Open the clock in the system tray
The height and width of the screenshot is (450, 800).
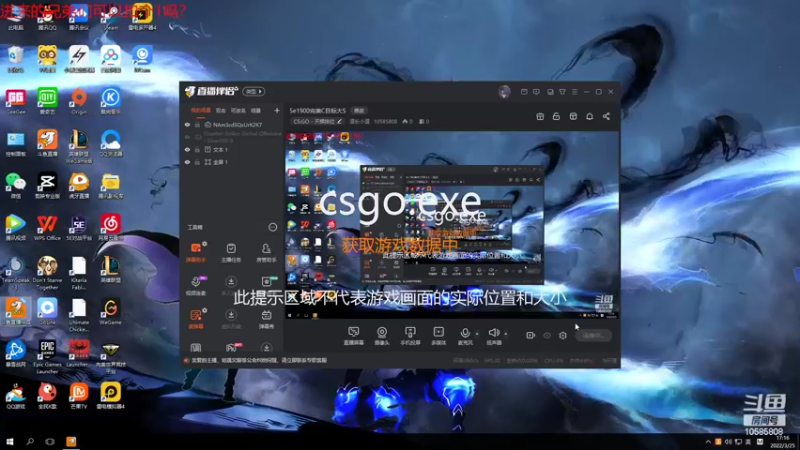[783, 442]
